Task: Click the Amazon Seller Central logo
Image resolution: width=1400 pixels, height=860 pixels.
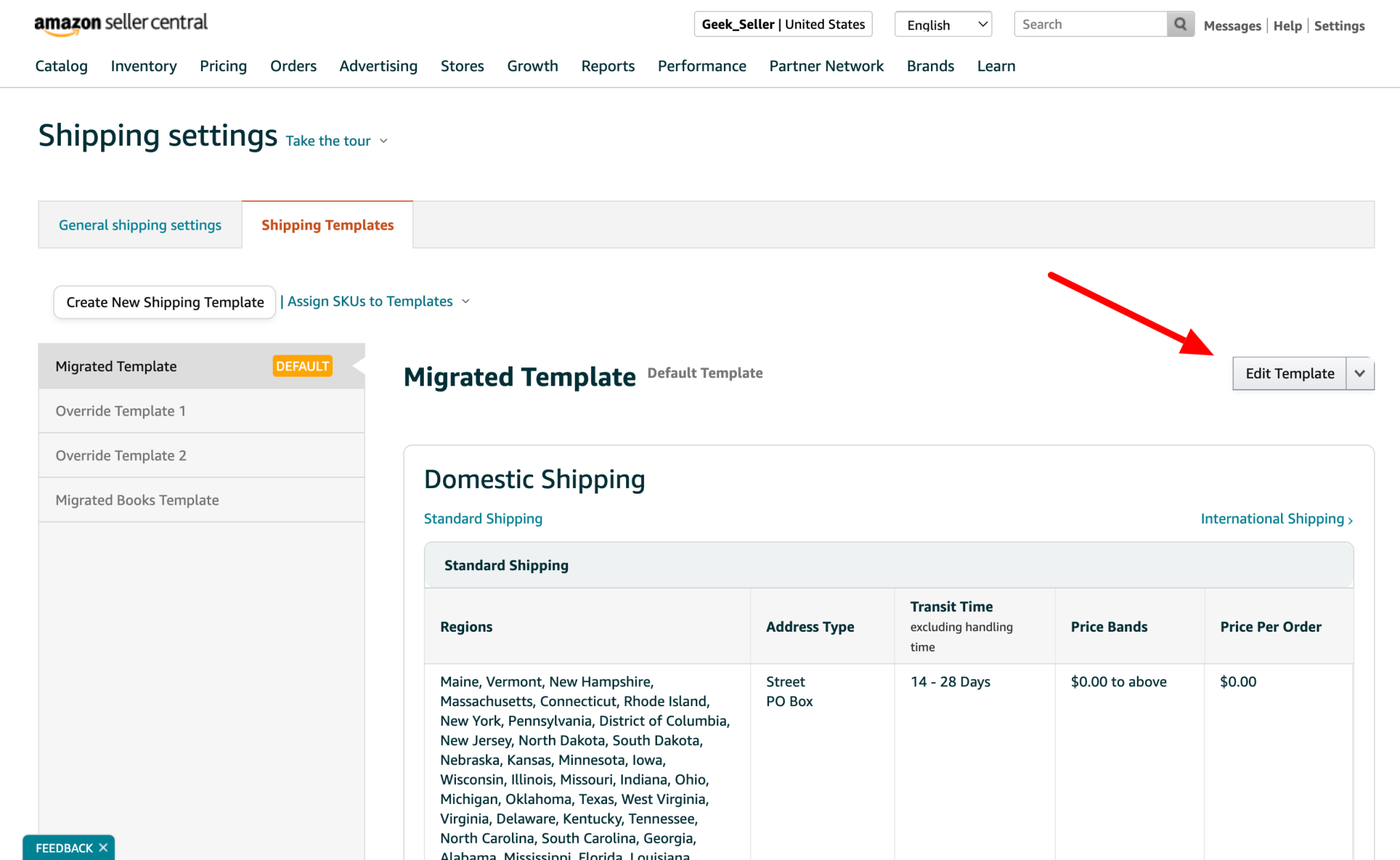Action: (120, 23)
